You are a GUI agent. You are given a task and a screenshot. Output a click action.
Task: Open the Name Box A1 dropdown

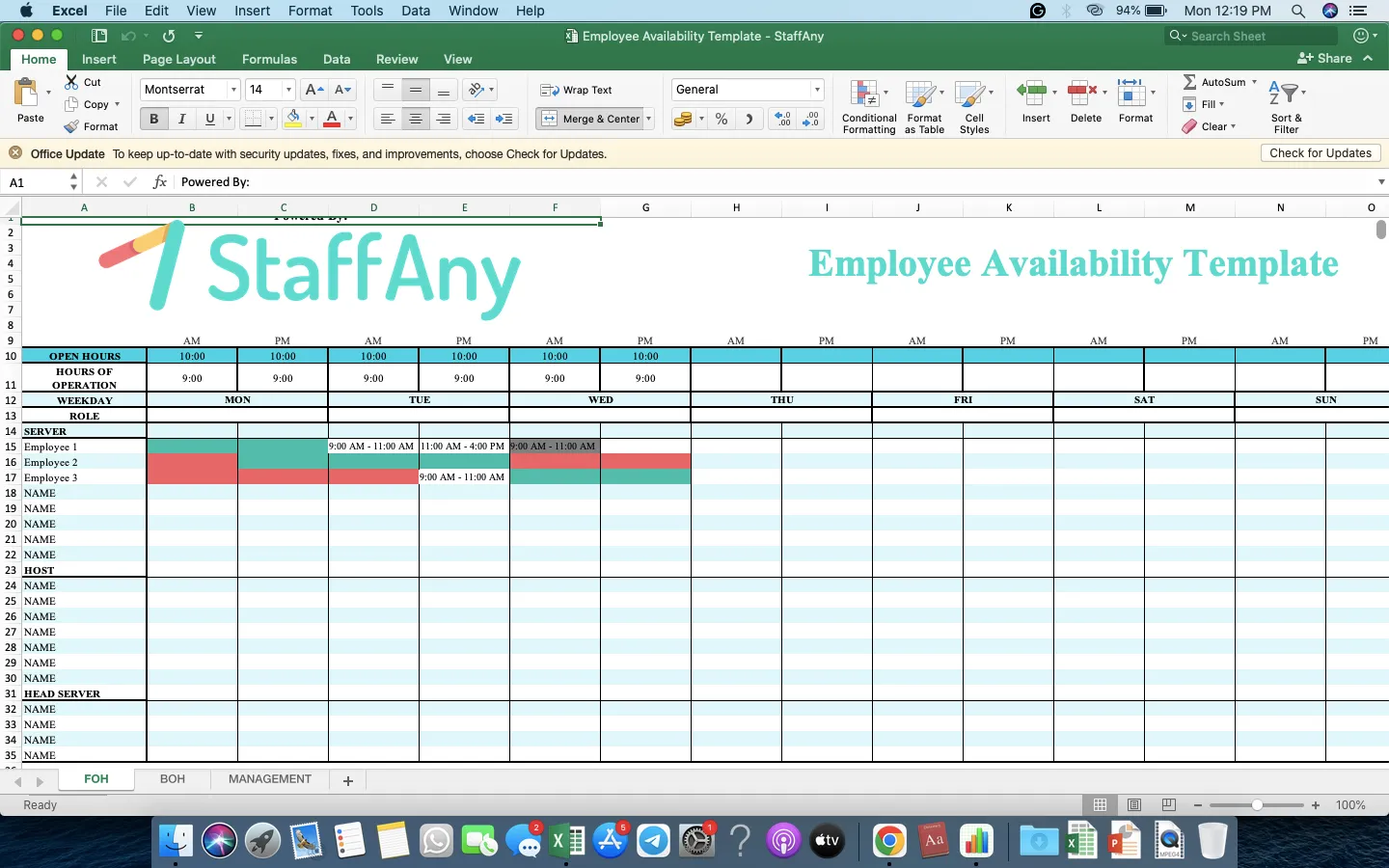[x=73, y=181]
